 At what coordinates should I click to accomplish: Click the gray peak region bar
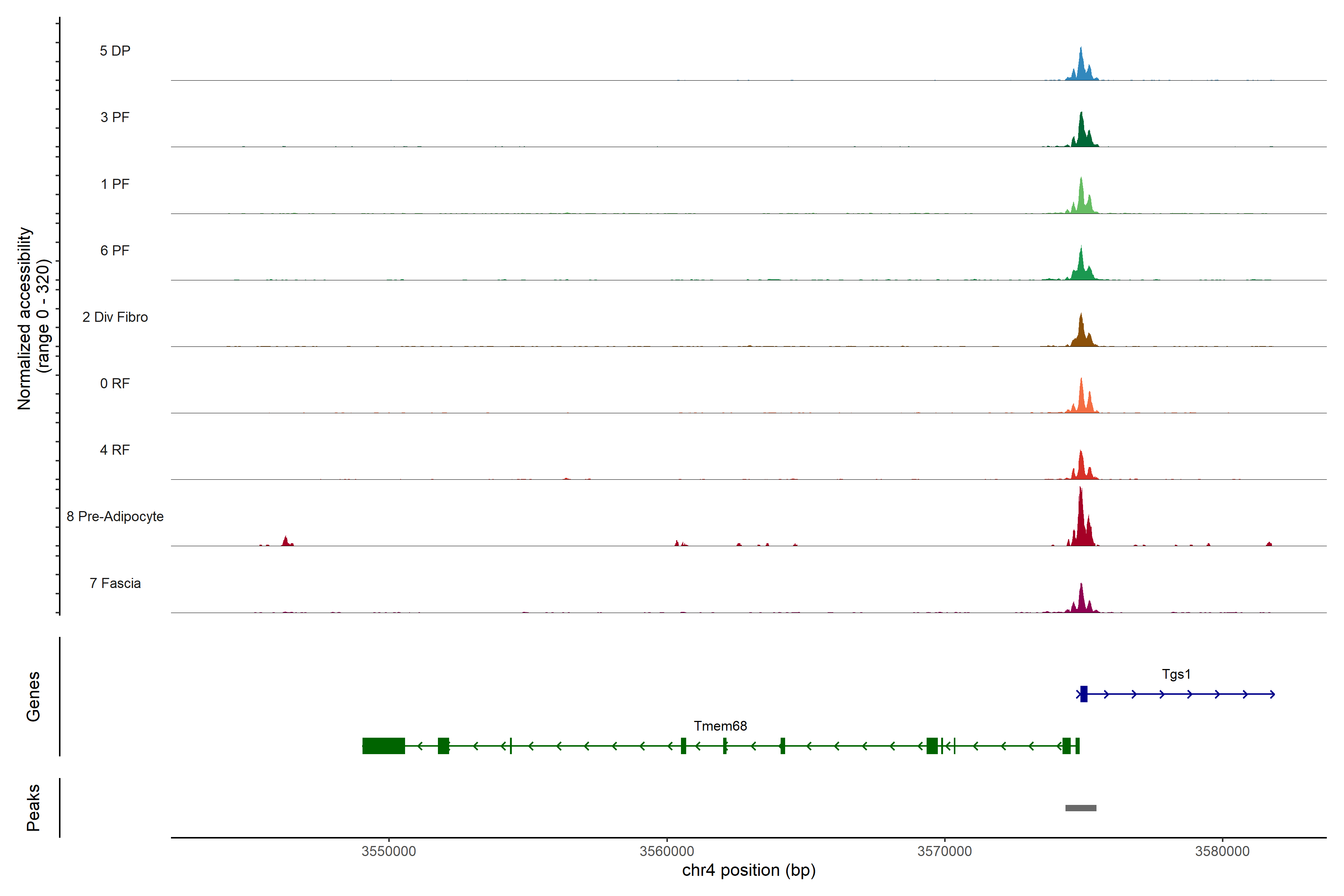pos(1080,808)
